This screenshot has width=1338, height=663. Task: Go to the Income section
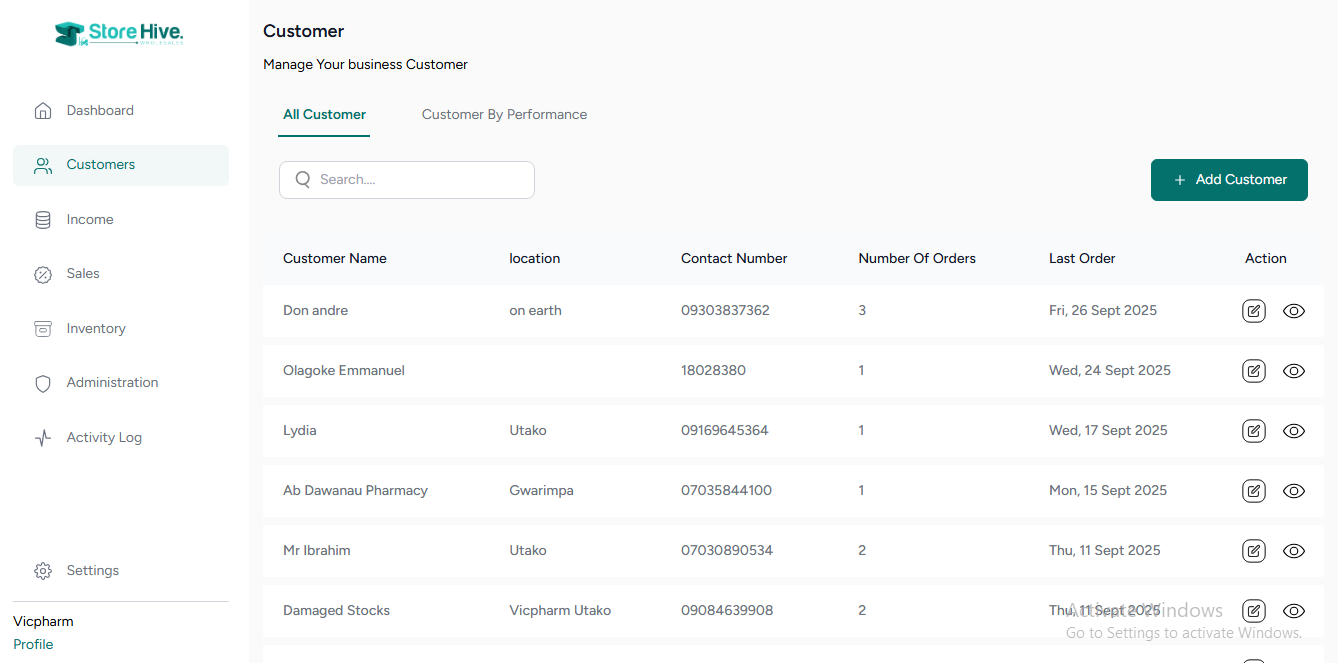(x=89, y=220)
